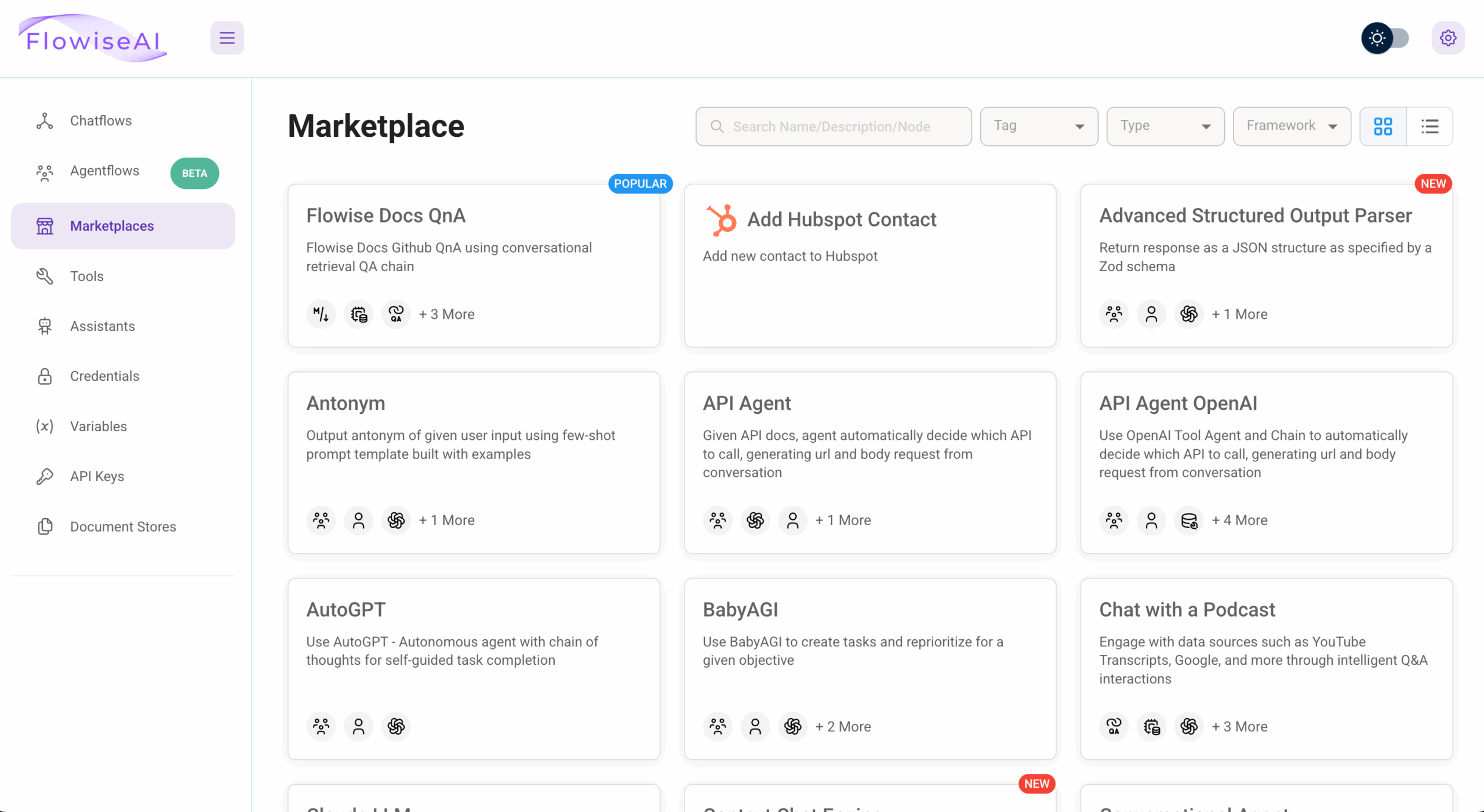Switch to card grid view
Viewport: 1484px width, 812px height.
pyautogui.click(x=1383, y=126)
